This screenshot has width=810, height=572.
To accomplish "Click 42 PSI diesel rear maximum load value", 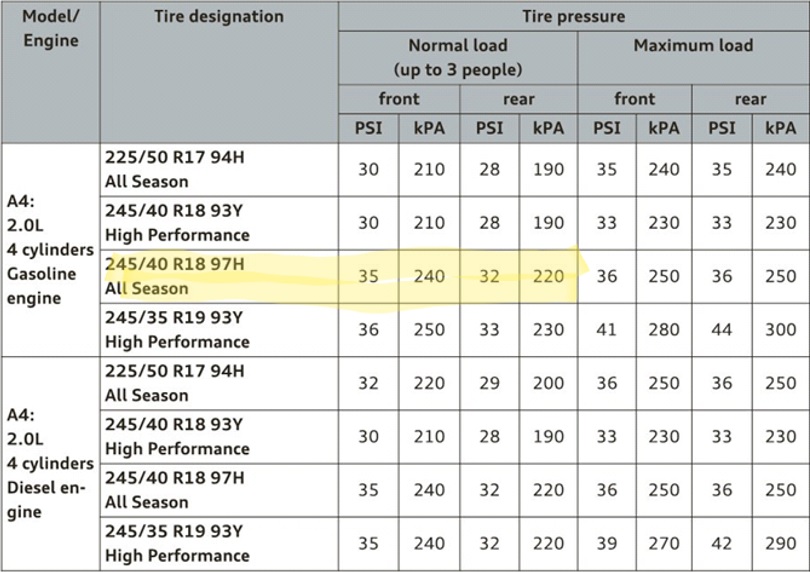I will (722, 544).
